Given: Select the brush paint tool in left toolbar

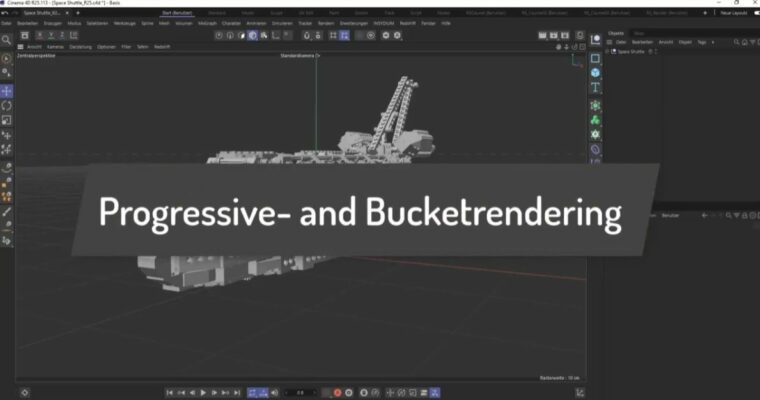Looking at the screenshot, I should (6, 212).
